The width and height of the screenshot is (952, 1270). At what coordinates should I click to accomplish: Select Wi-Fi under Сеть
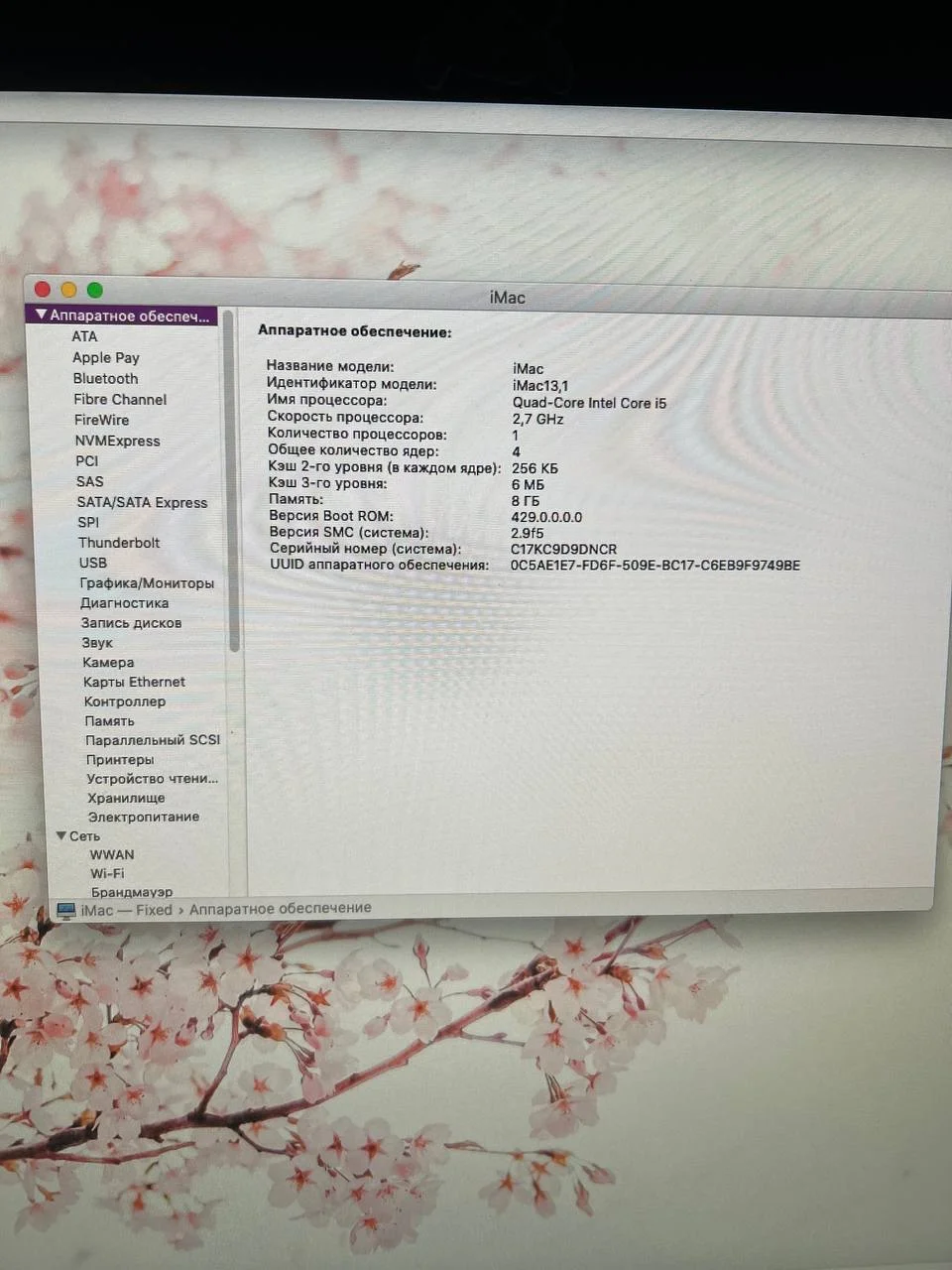point(107,873)
